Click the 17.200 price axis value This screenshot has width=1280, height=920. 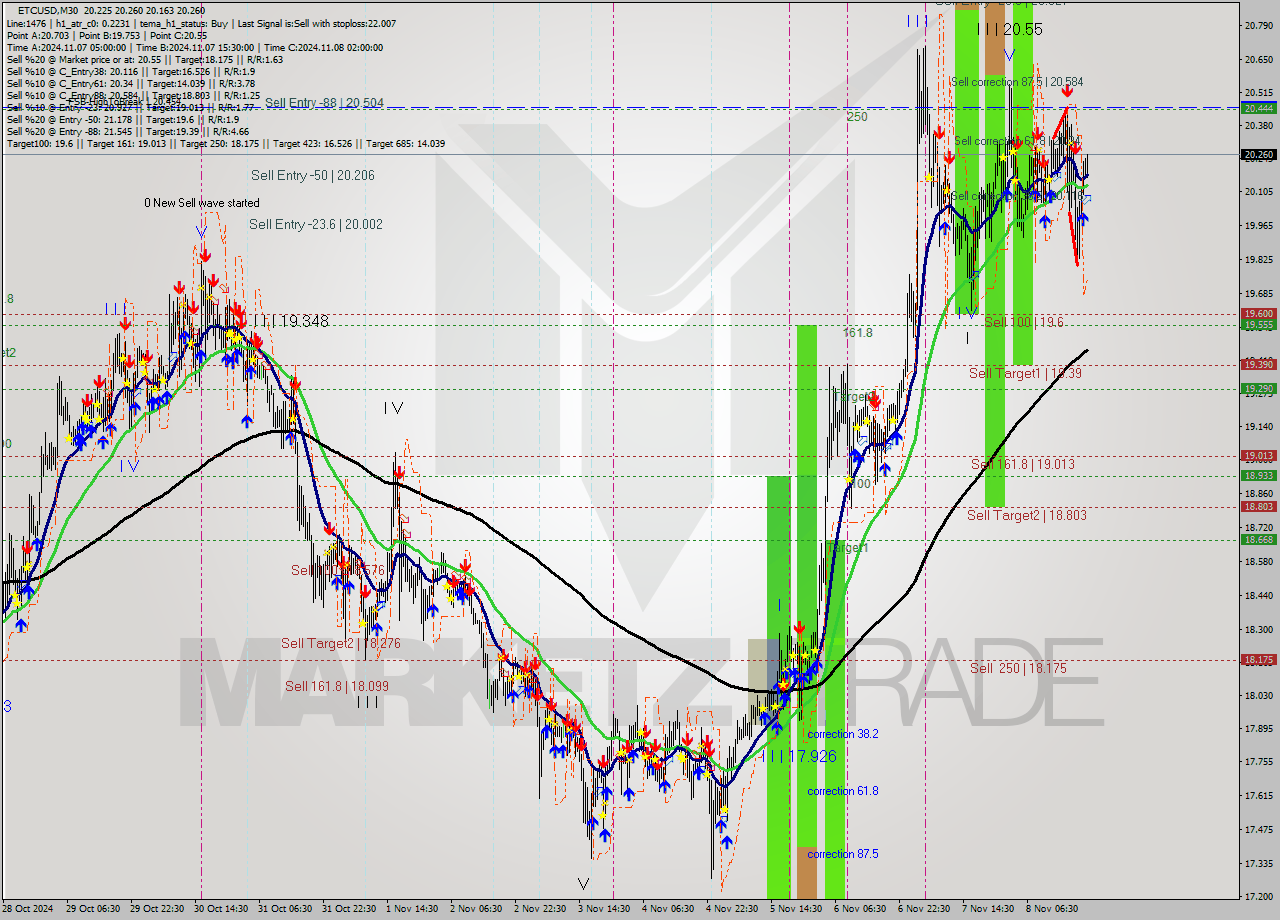pos(1258,896)
